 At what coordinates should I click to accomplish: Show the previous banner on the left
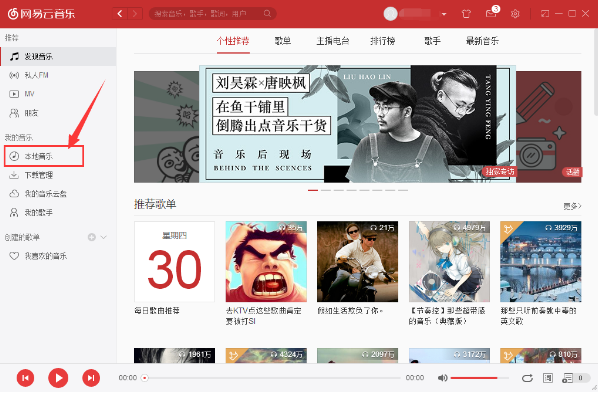tap(166, 127)
